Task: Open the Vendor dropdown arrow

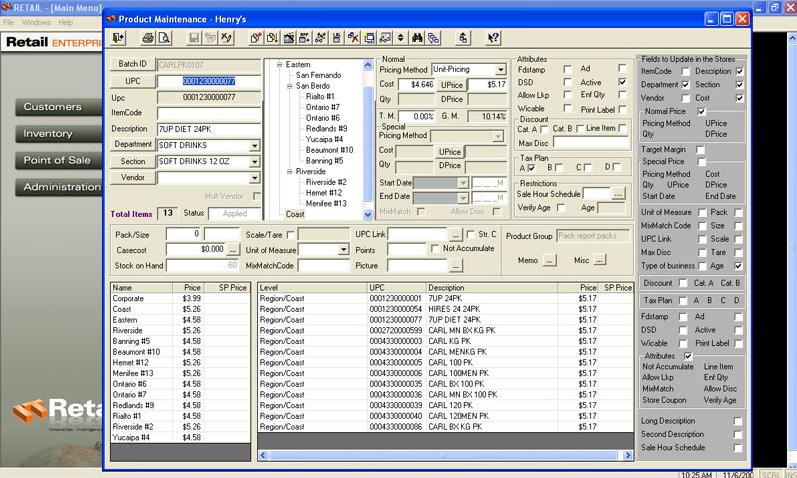Action: pos(254,177)
